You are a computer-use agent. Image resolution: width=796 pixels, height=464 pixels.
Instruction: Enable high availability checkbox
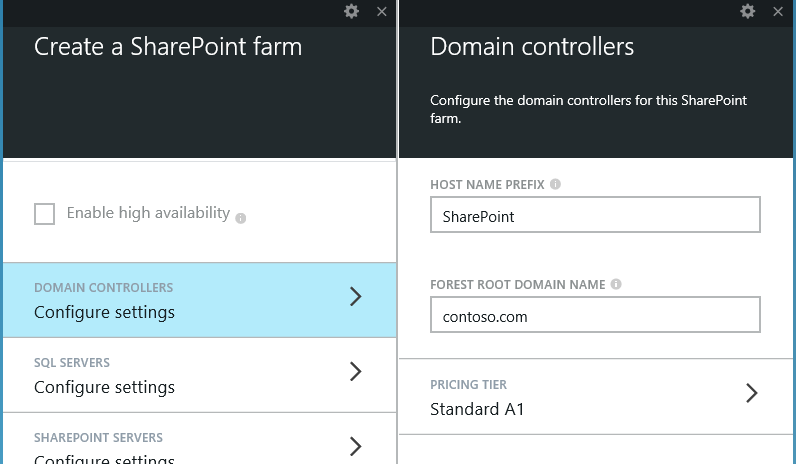click(45, 214)
